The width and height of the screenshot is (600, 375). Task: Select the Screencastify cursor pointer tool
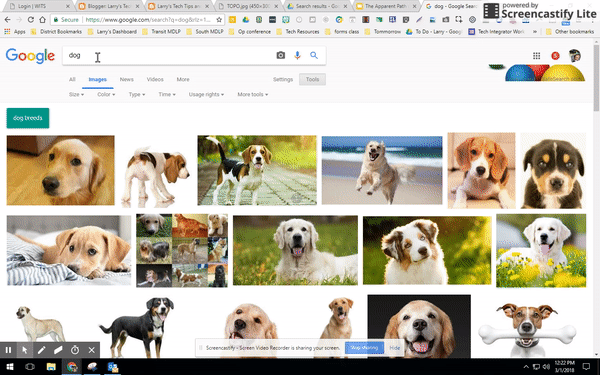coord(25,350)
